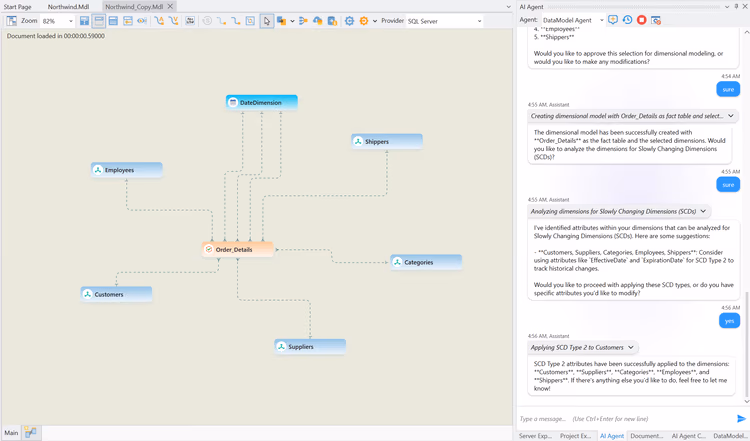Open the document tabs overflow dropdown

(x=508, y=7)
